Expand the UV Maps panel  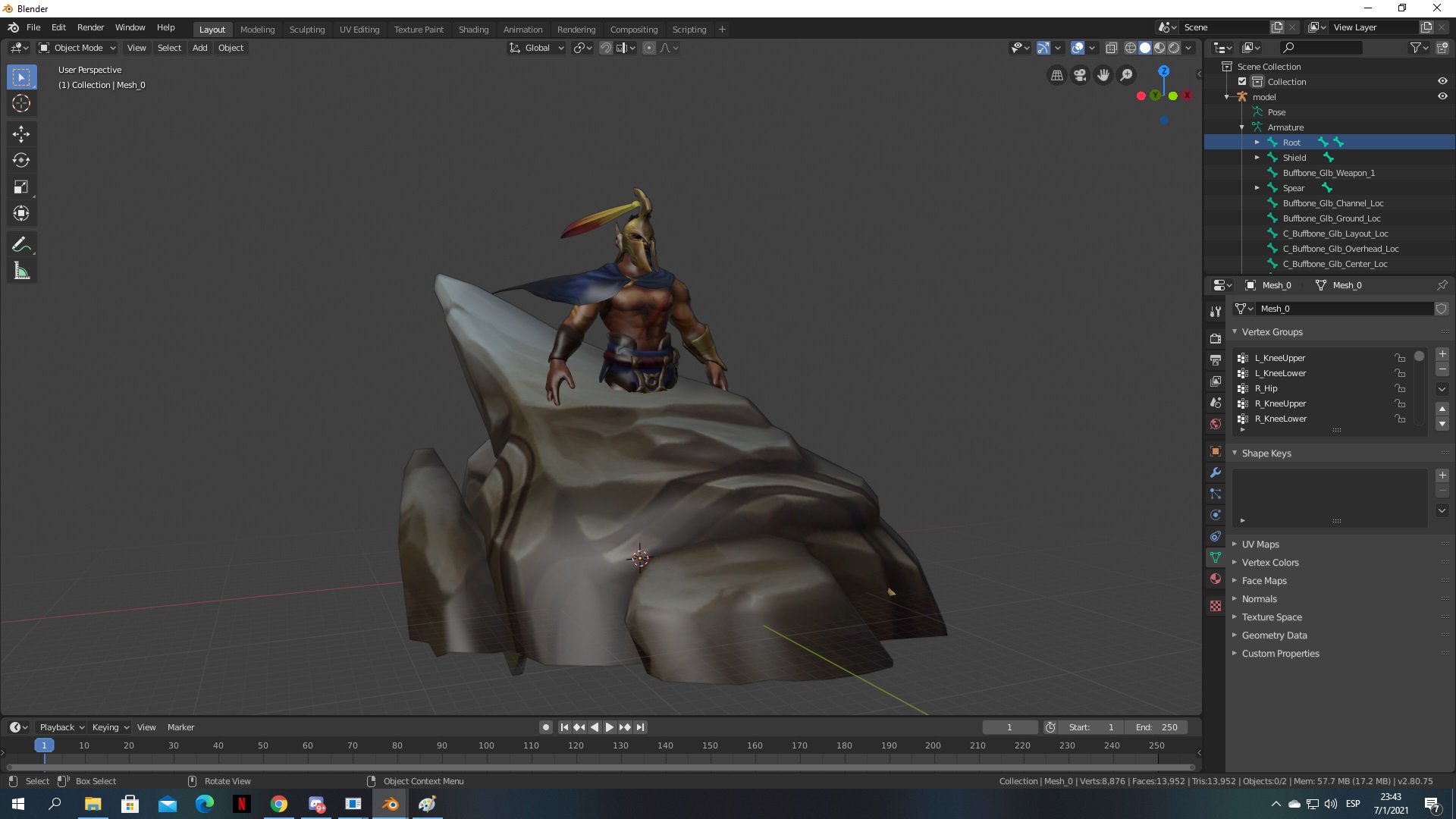click(x=1260, y=544)
